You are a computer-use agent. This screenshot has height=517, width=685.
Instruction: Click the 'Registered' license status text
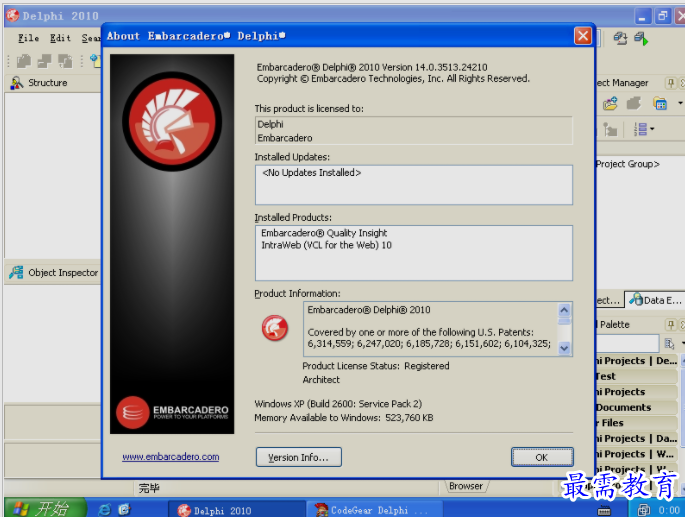[426, 366]
